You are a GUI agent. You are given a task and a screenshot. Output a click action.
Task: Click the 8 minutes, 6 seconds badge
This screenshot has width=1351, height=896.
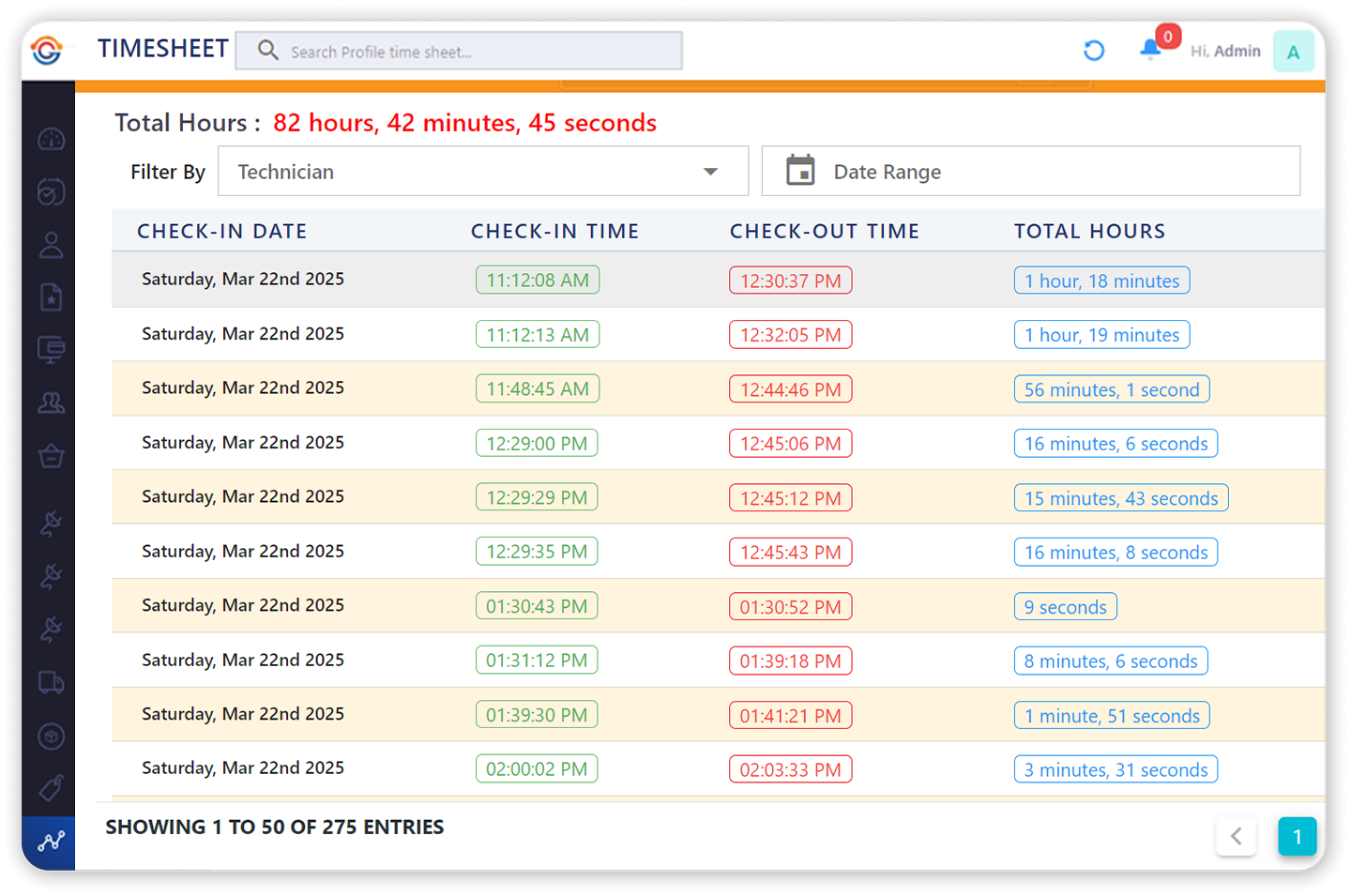[x=1111, y=661]
